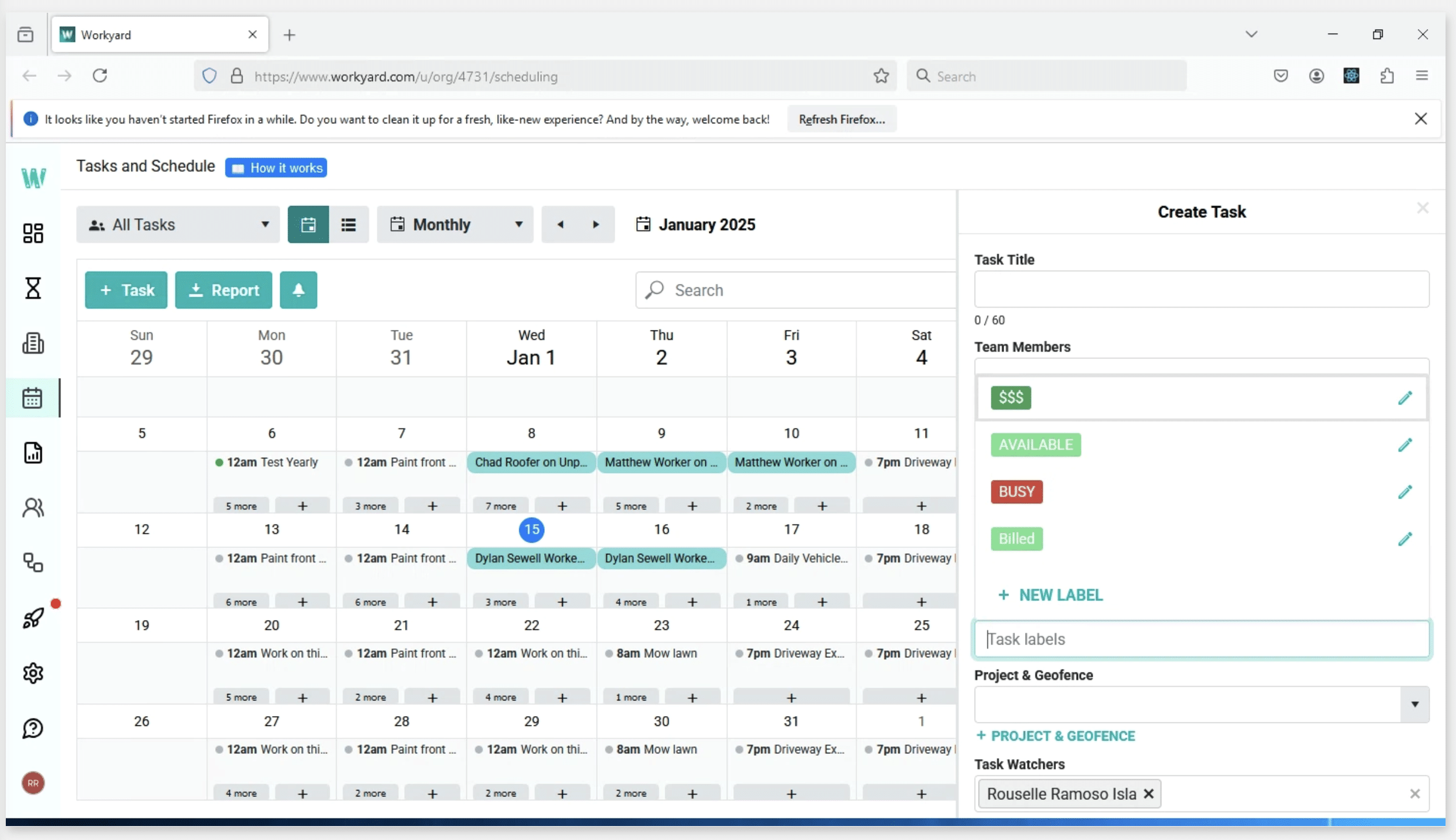Click the + Task button
The height and width of the screenshot is (840, 1456).
[x=126, y=290]
